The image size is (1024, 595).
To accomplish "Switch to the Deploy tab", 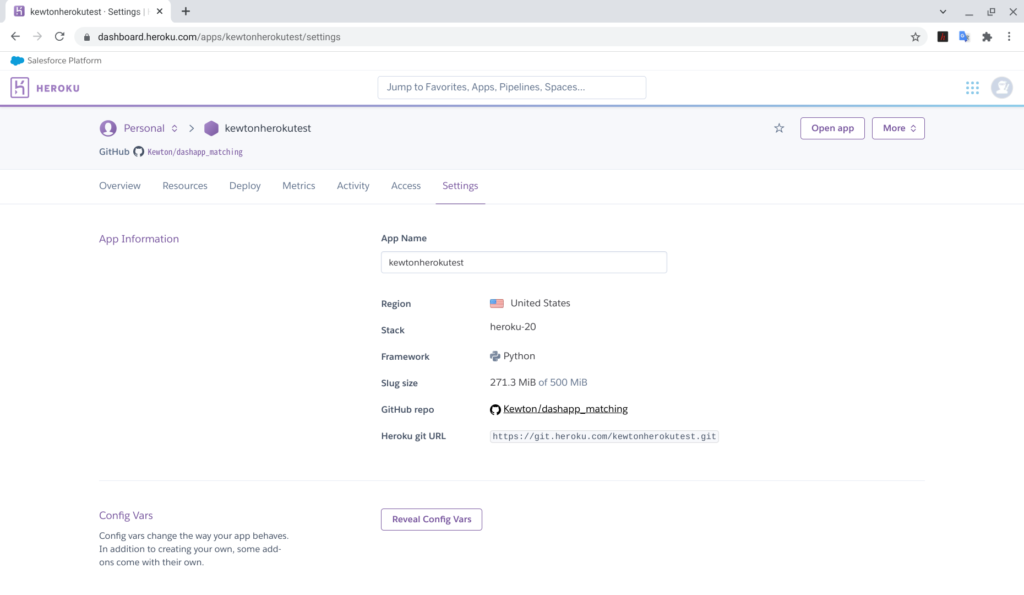I will [245, 185].
